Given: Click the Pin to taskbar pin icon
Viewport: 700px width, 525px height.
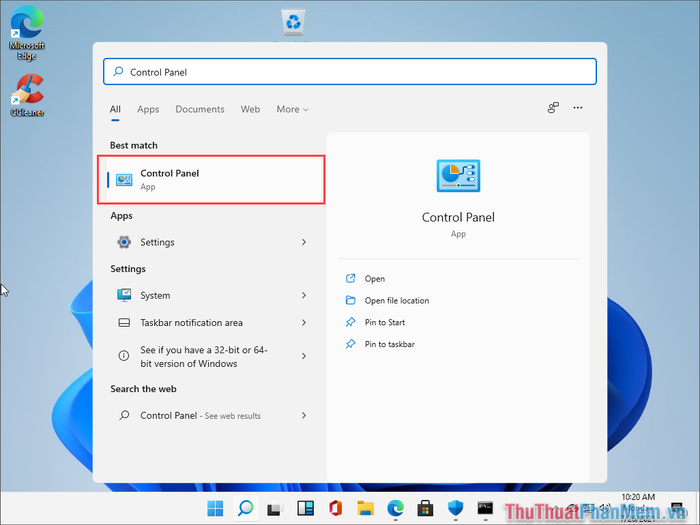Looking at the screenshot, I should [350, 344].
